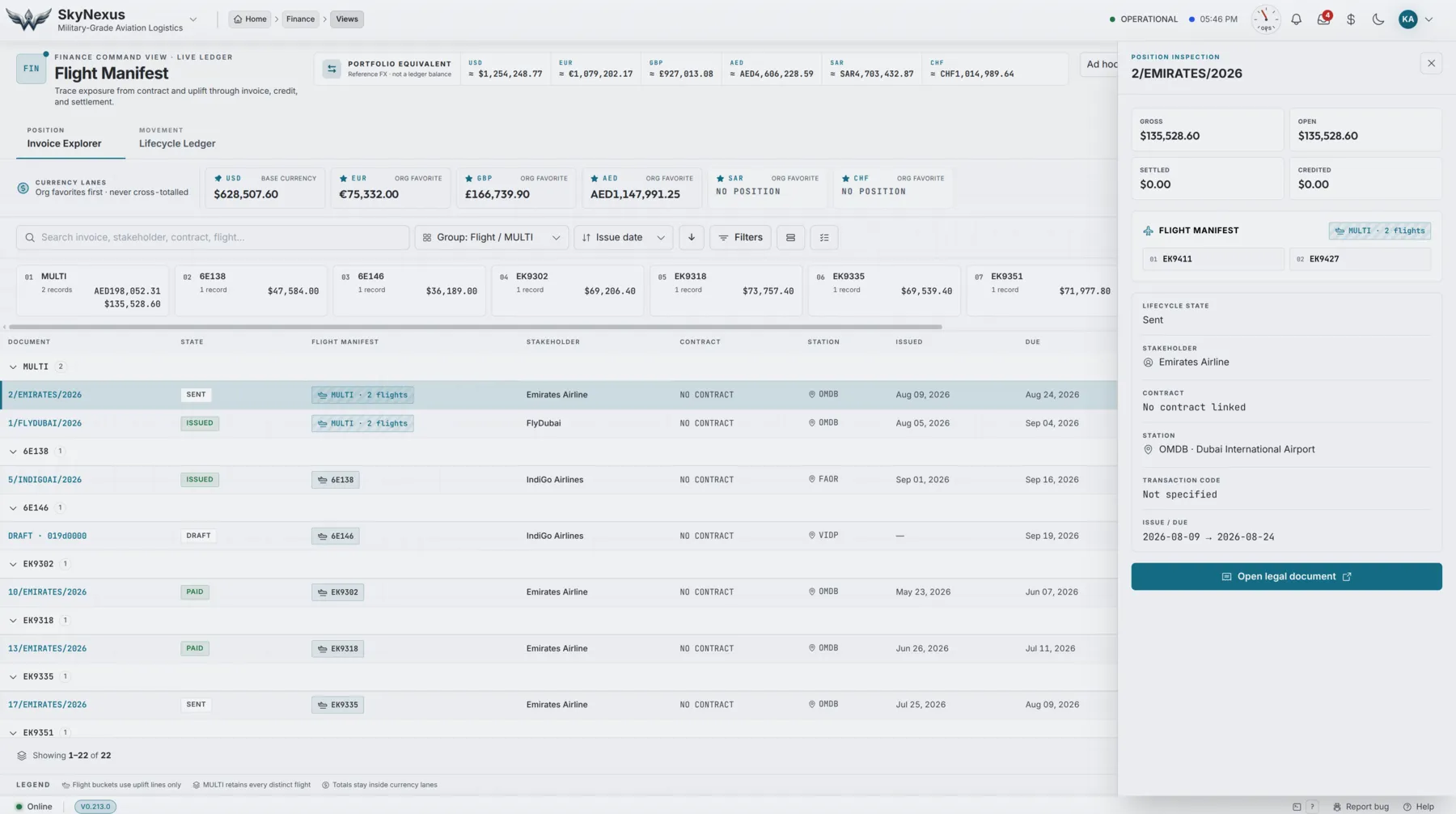Open the OPS clock gauge
Screen dimensions: 1456x814
click(1266, 19)
